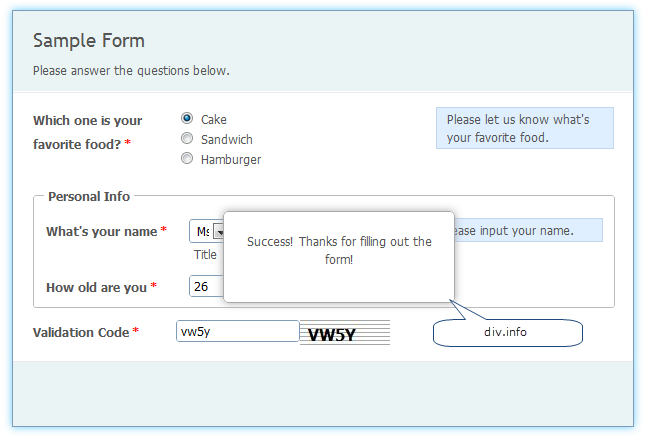This screenshot has height=440, width=647.
Task: Click the div.info callout bubble
Action: [508, 332]
